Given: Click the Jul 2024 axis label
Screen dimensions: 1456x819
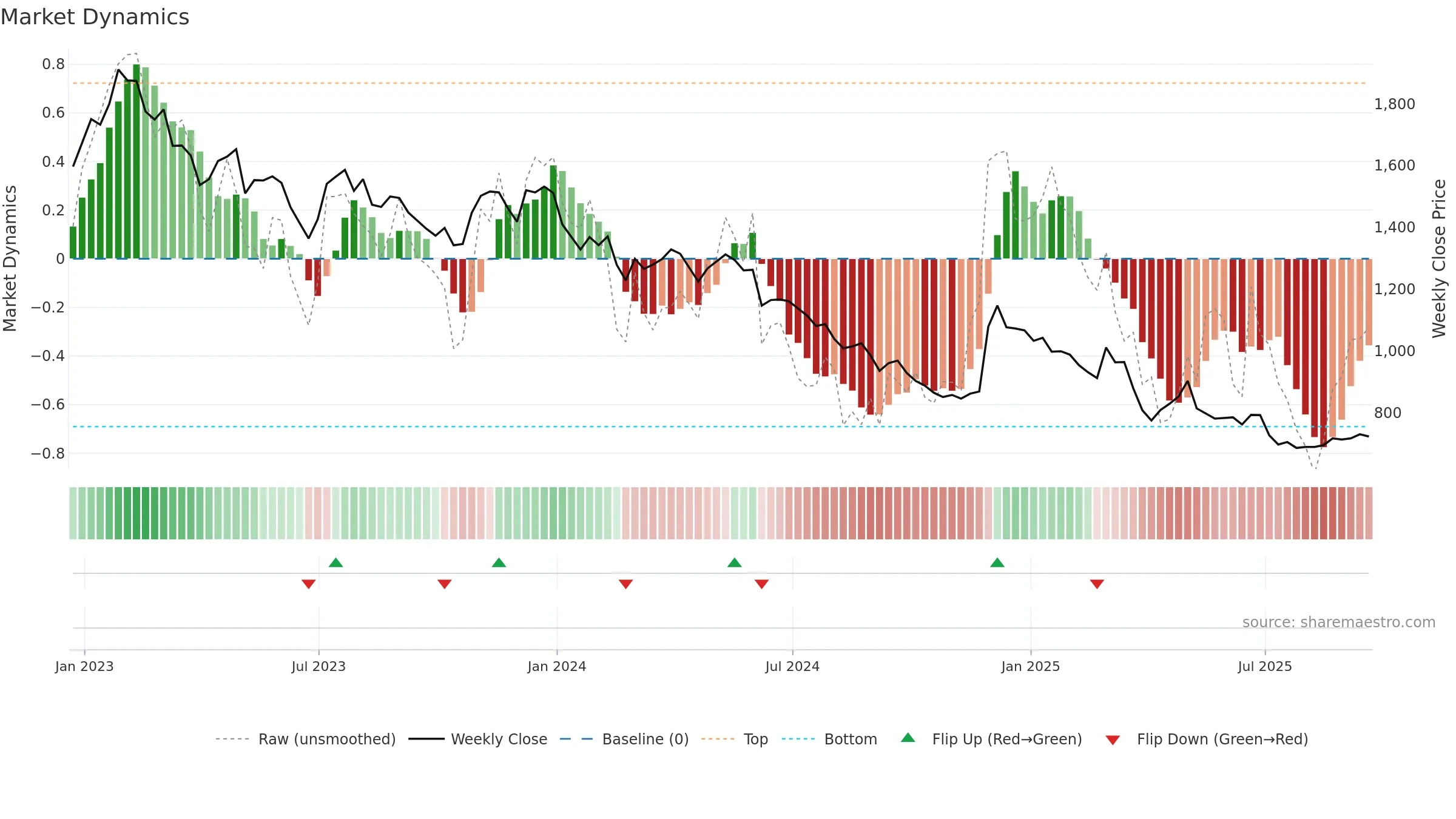Looking at the screenshot, I should coord(792,666).
